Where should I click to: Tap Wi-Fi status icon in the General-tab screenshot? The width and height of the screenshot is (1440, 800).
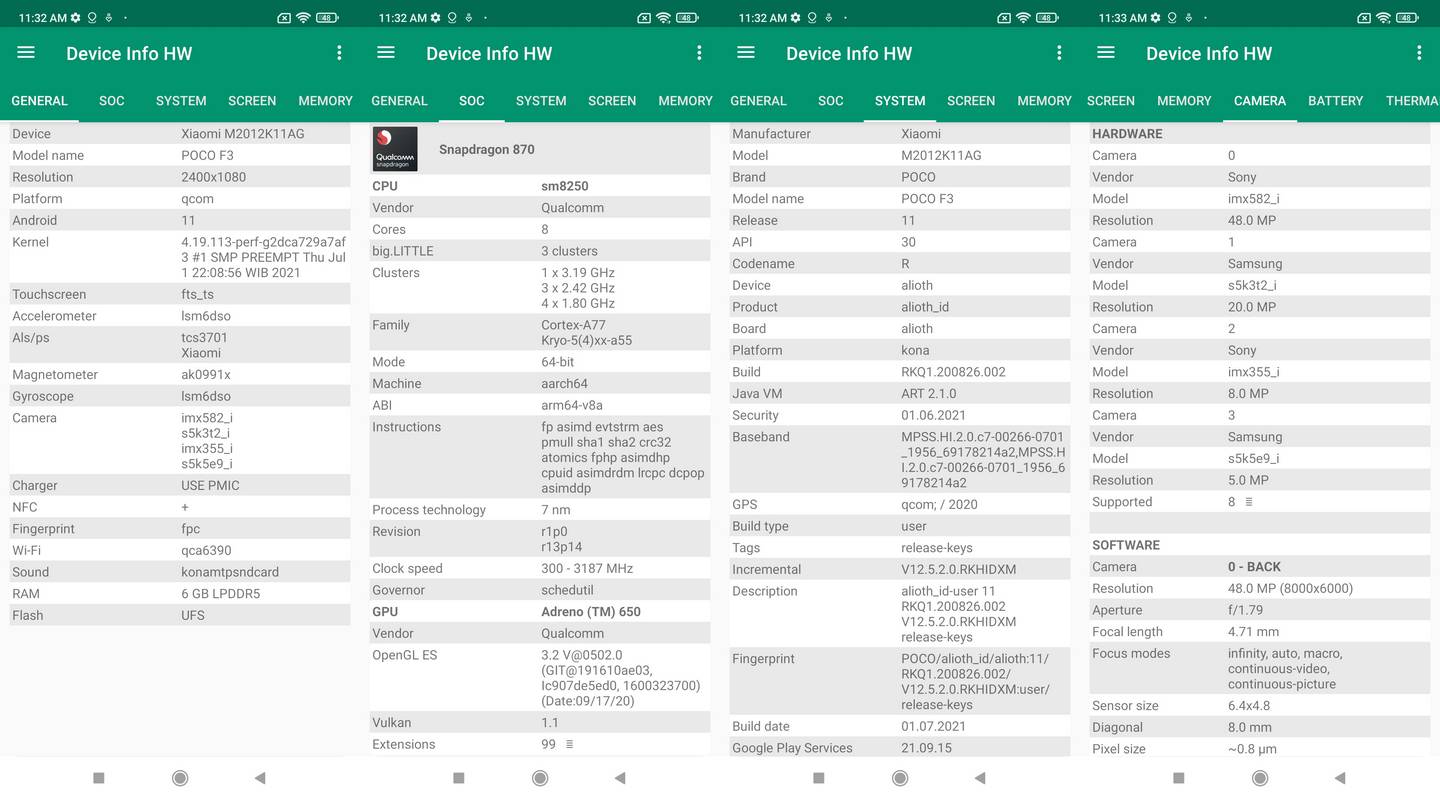[x=303, y=18]
